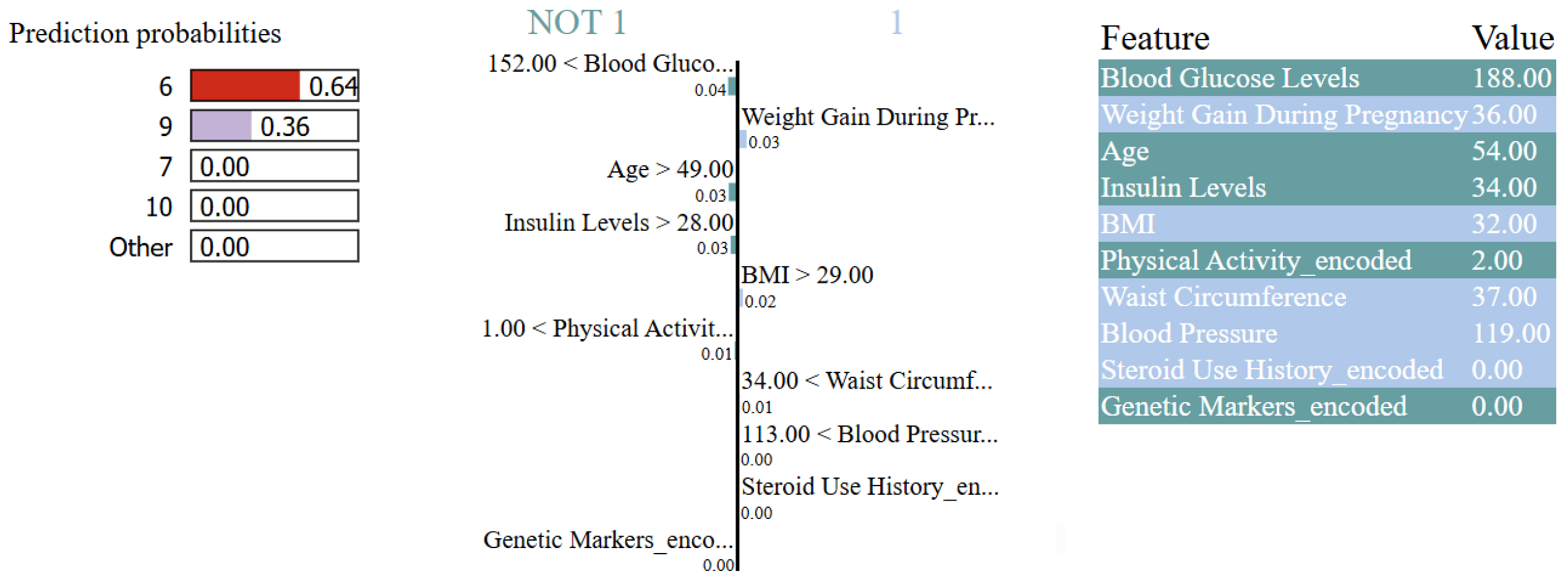Select the empty probability bar for class 10

tap(274, 206)
